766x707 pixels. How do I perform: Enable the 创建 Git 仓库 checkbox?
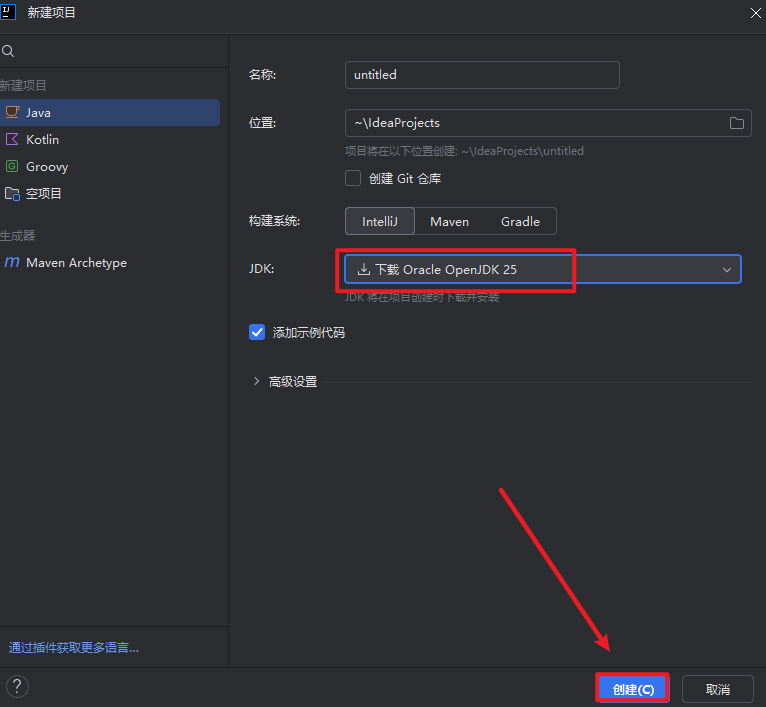click(x=353, y=178)
